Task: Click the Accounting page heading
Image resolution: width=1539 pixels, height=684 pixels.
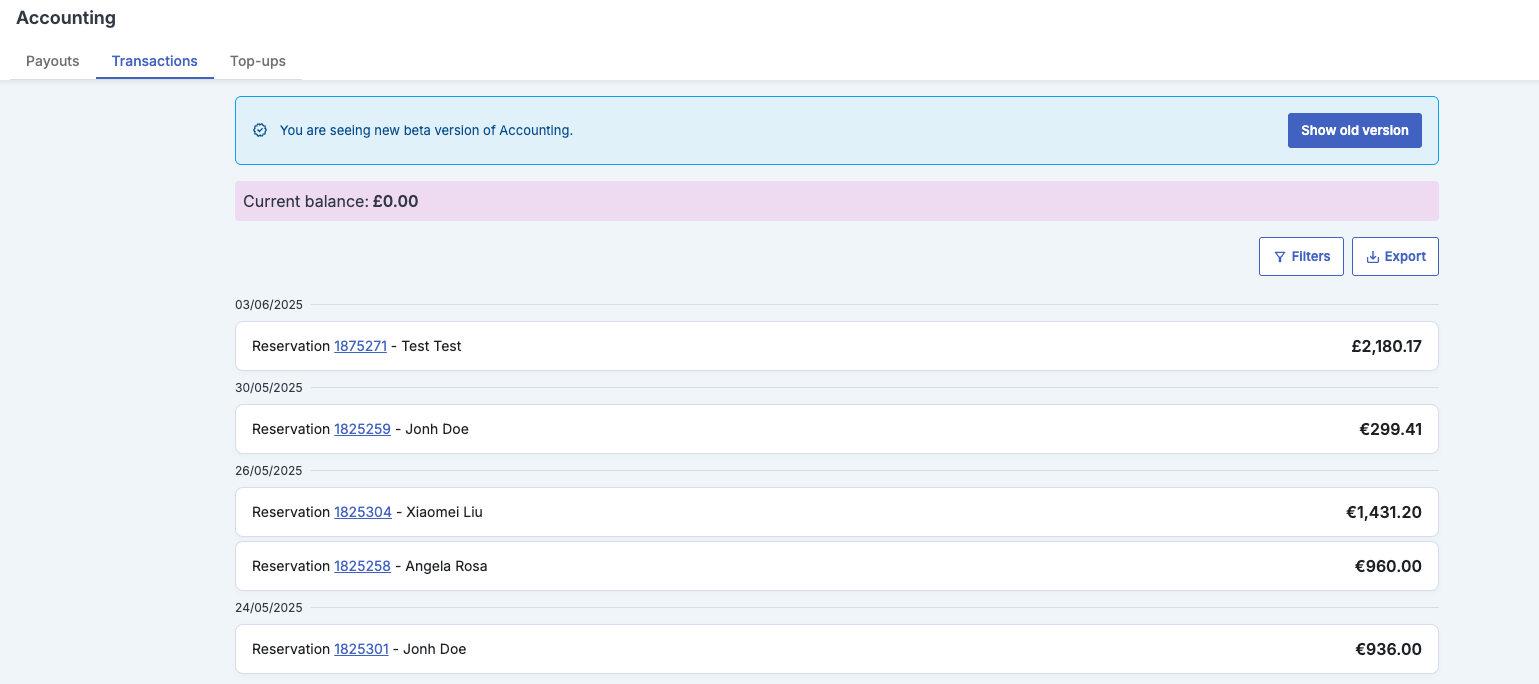Action: (x=66, y=18)
